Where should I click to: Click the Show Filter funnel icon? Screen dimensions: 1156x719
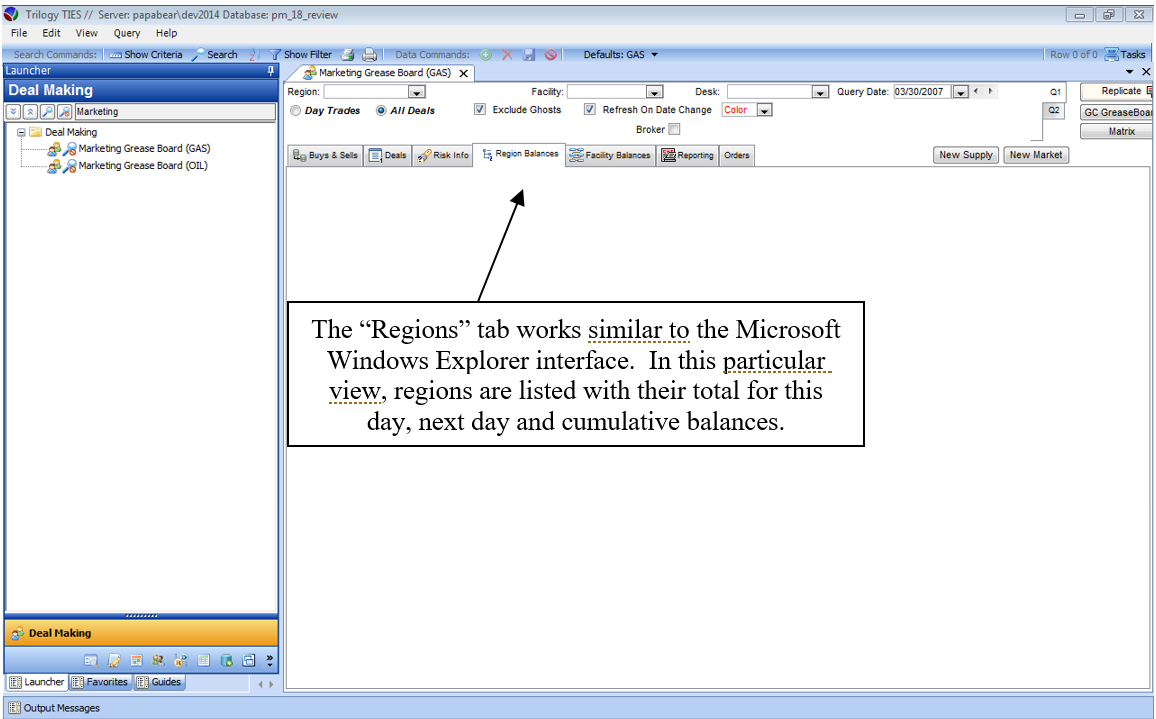(x=274, y=55)
